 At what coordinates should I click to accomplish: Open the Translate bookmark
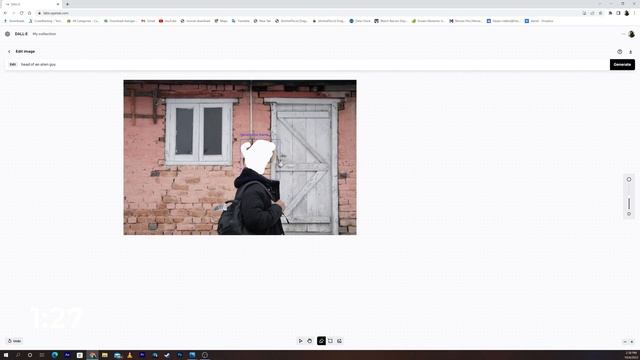[240, 21]
